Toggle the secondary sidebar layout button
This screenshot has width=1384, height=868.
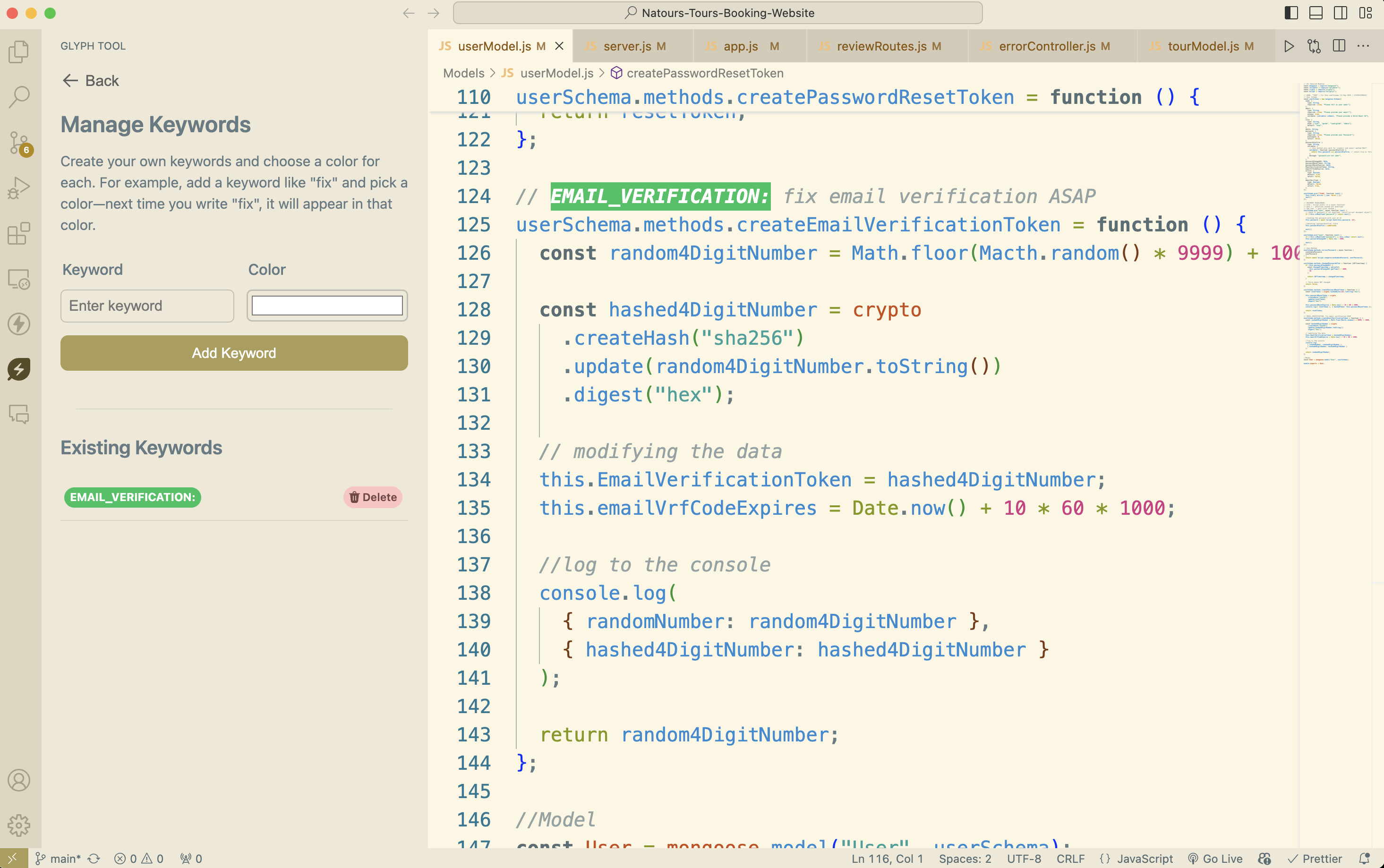click(1341, 13)
